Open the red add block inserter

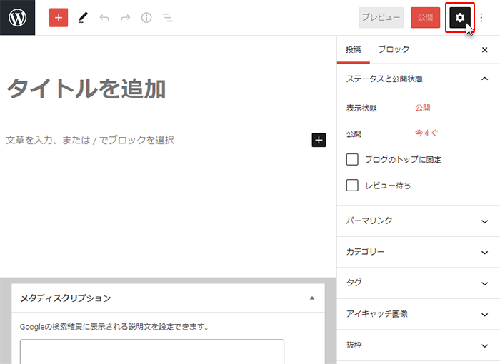(58, 18)
